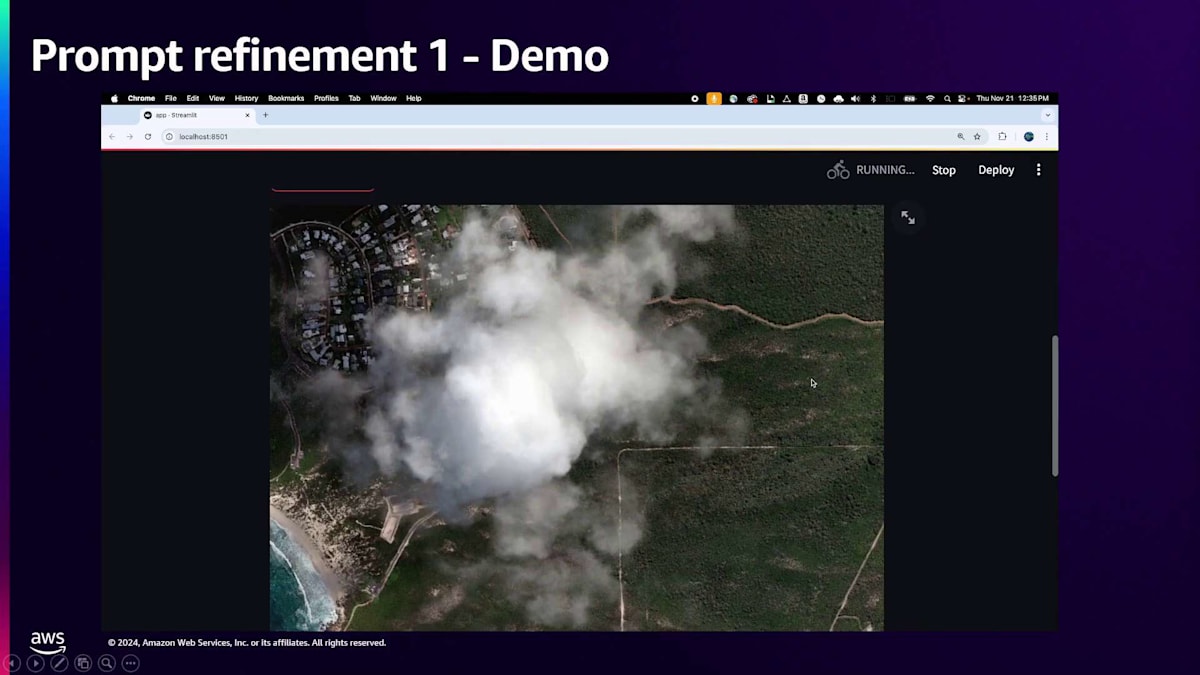Open the Bookmarks menu

(286, 98)
